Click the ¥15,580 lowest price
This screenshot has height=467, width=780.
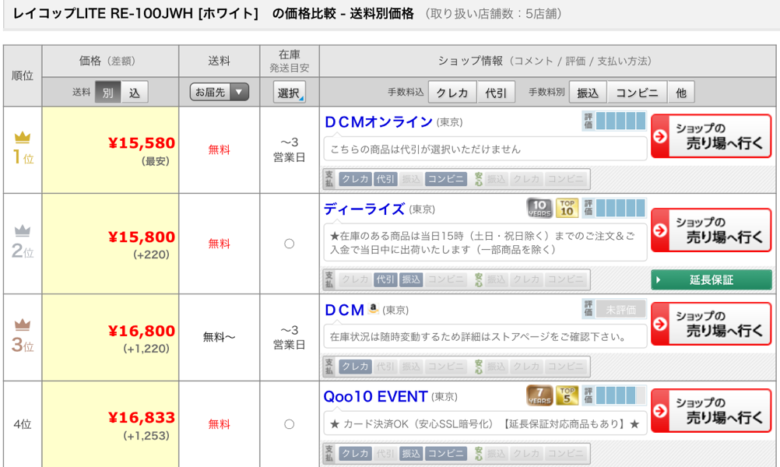coord(142,143)
